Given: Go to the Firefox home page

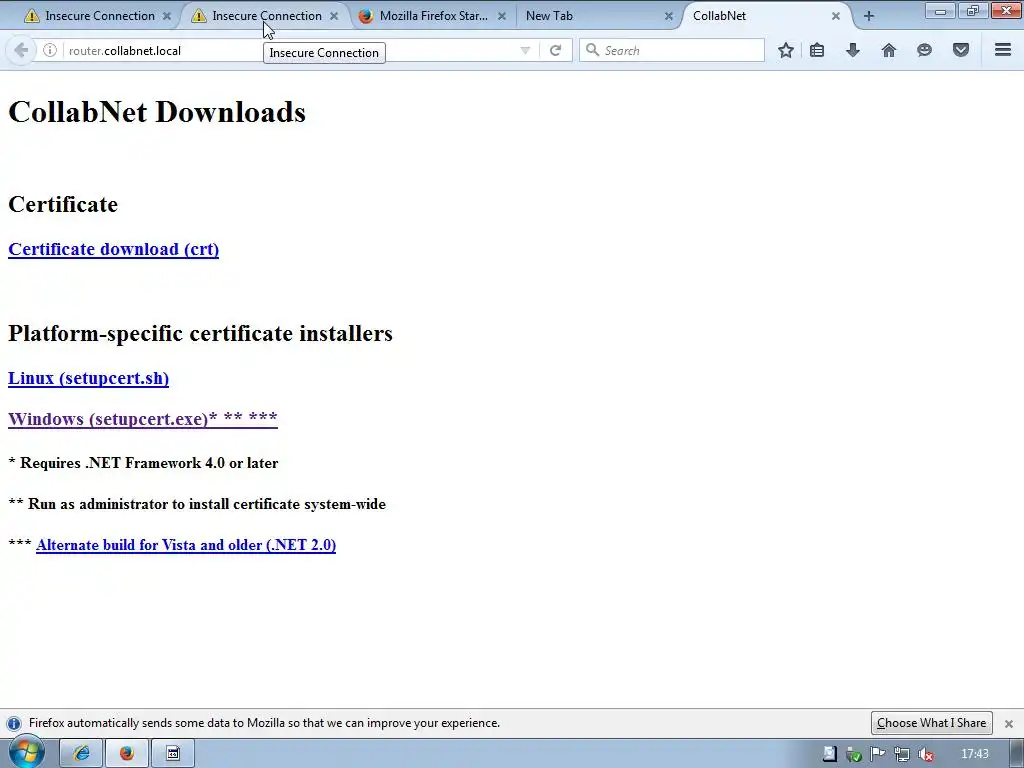Looking at the screenshot, I should 889,50.
